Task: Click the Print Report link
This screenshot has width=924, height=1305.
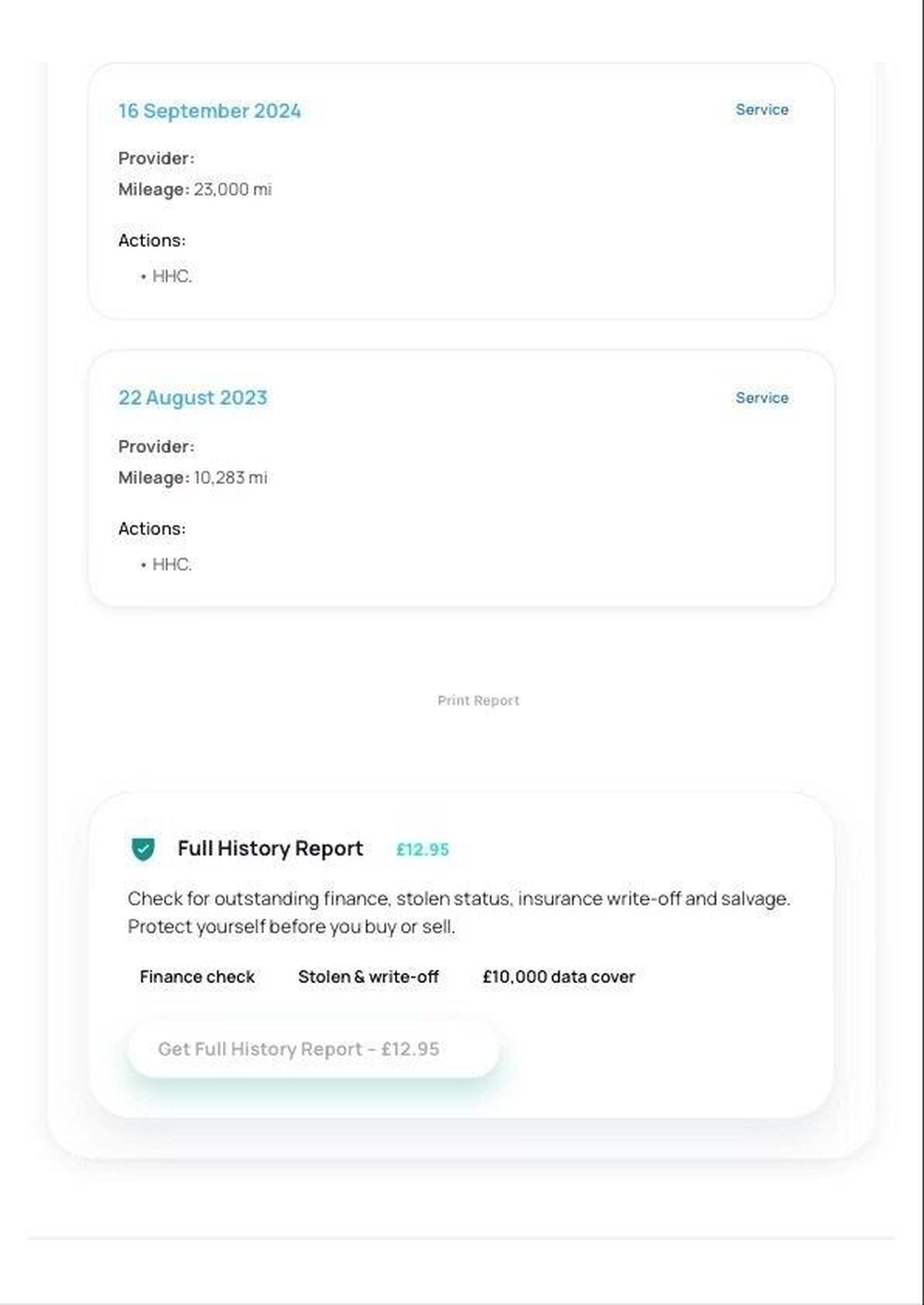Action: tap(478, 700)
